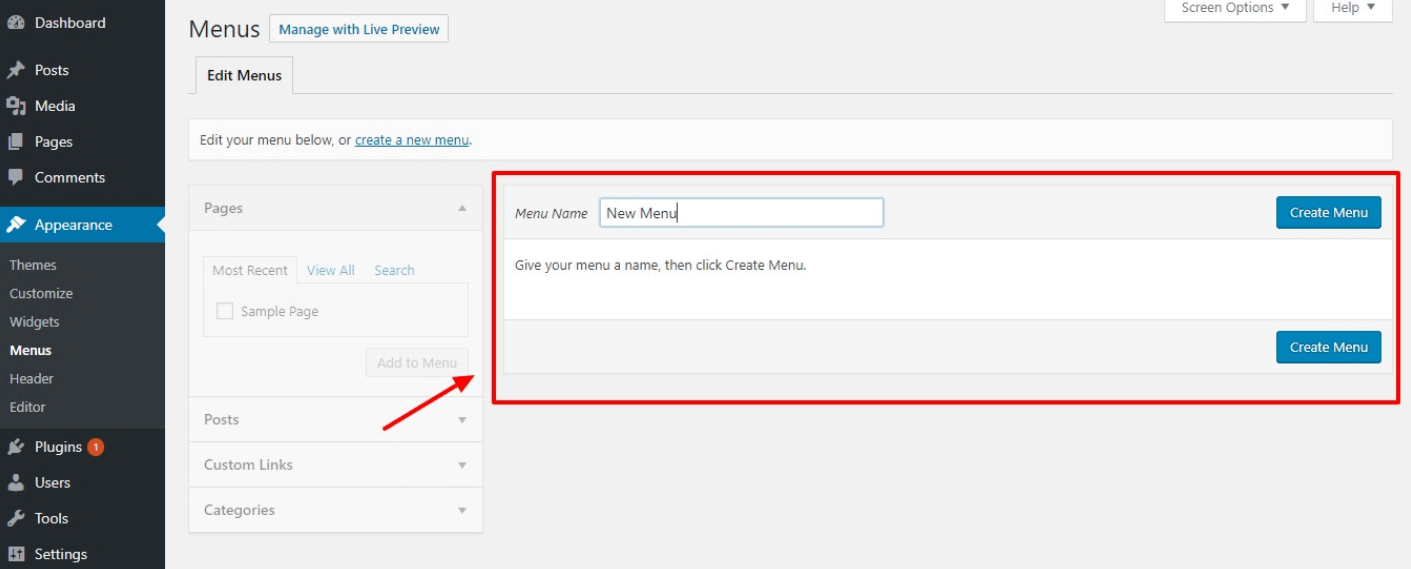Expand the Custom Links panel arrow
The image size is (1411, 569).
tap(462, 465)
